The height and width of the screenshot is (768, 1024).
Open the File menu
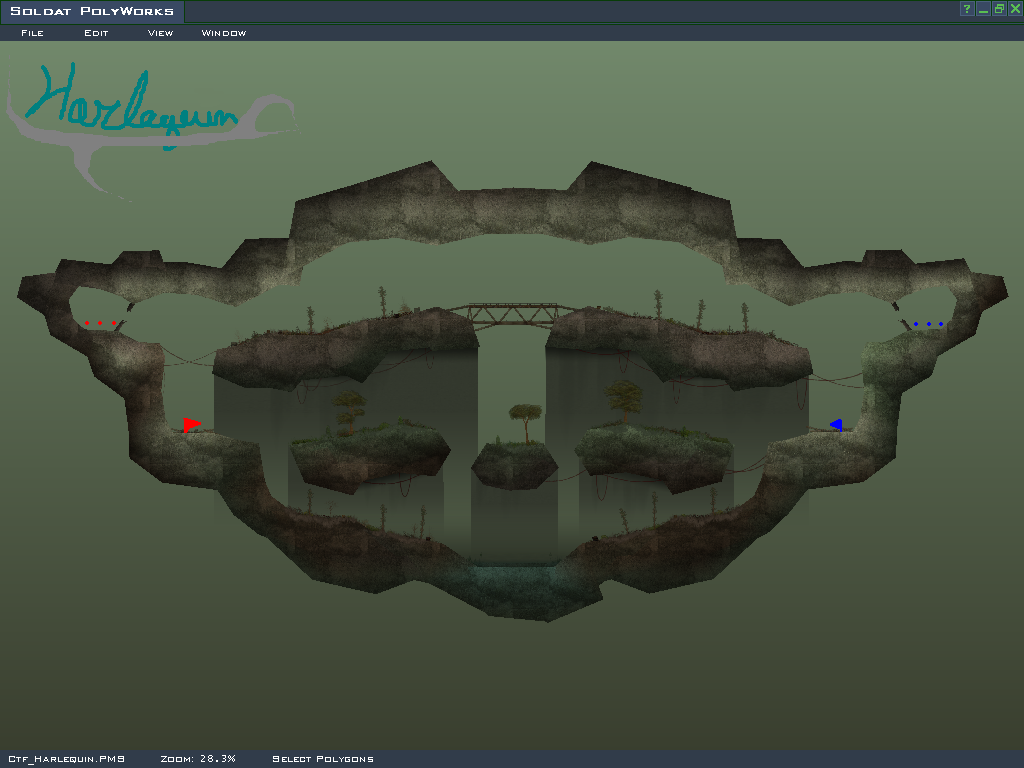[32, 33]
